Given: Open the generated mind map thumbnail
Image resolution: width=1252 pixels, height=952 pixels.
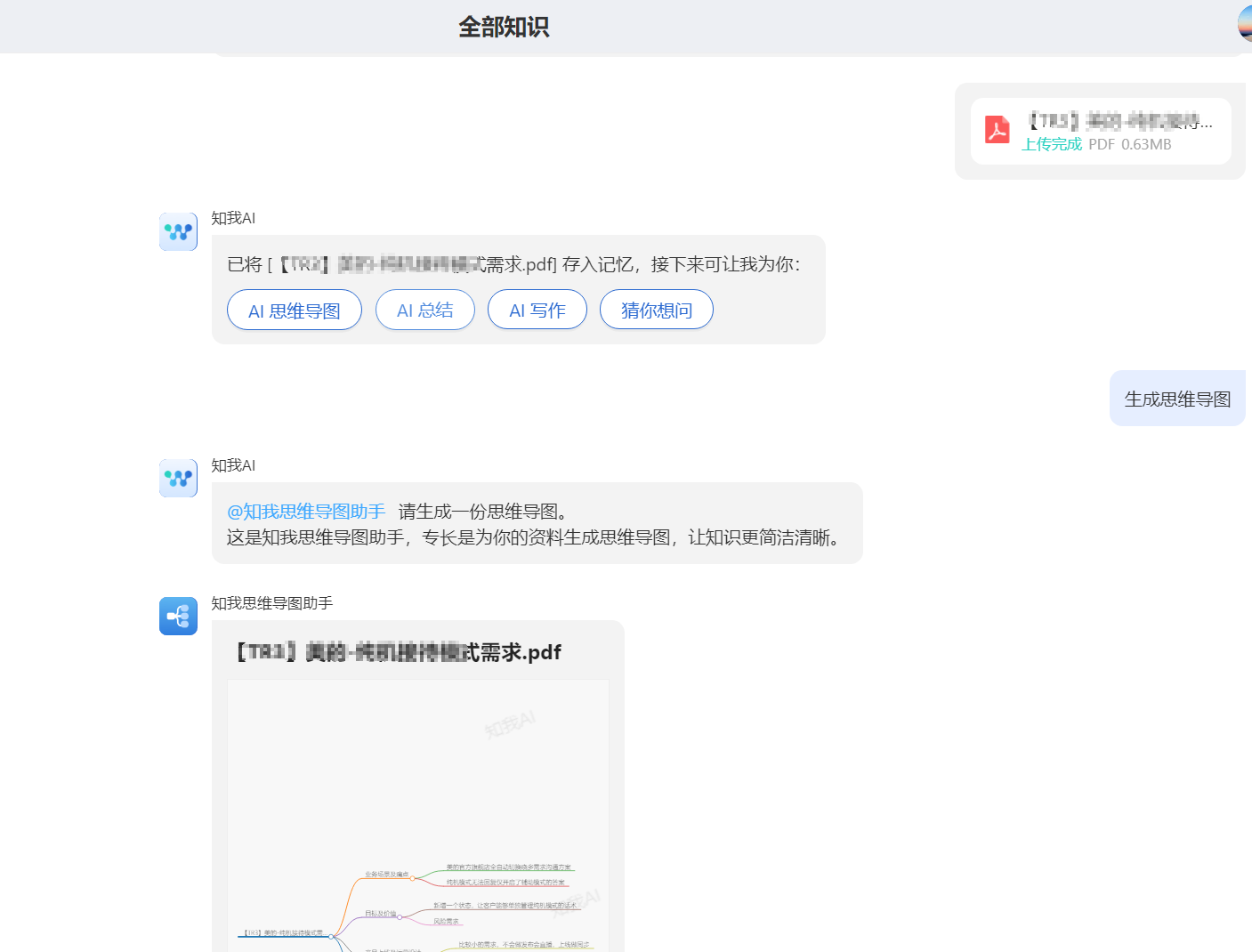Looking at the screenshot, I should pyautogui.click(x=418, y=815).
